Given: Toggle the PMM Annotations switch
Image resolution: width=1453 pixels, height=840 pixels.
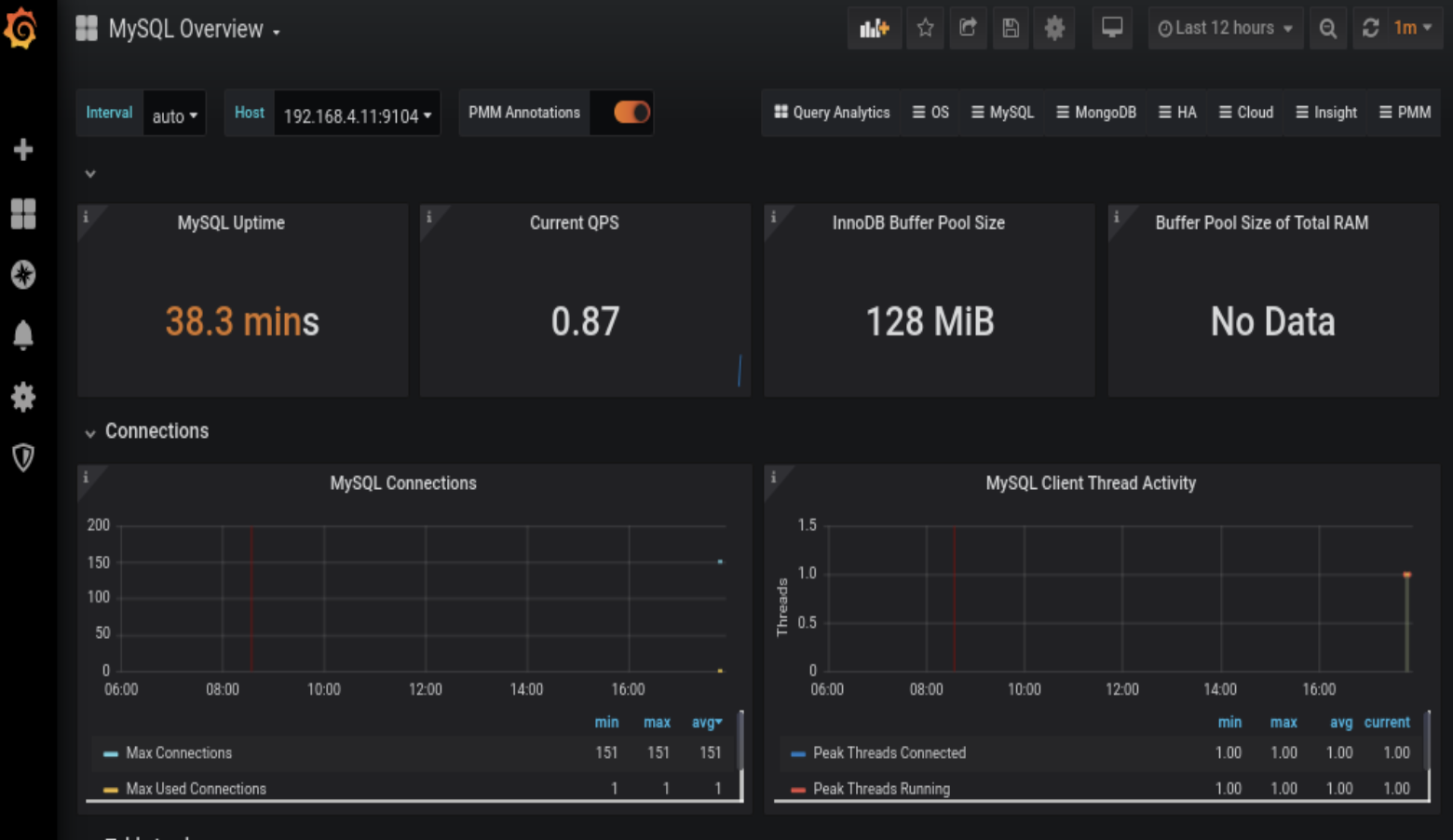Looking at the screenshot, I should [x=631, y=113].
